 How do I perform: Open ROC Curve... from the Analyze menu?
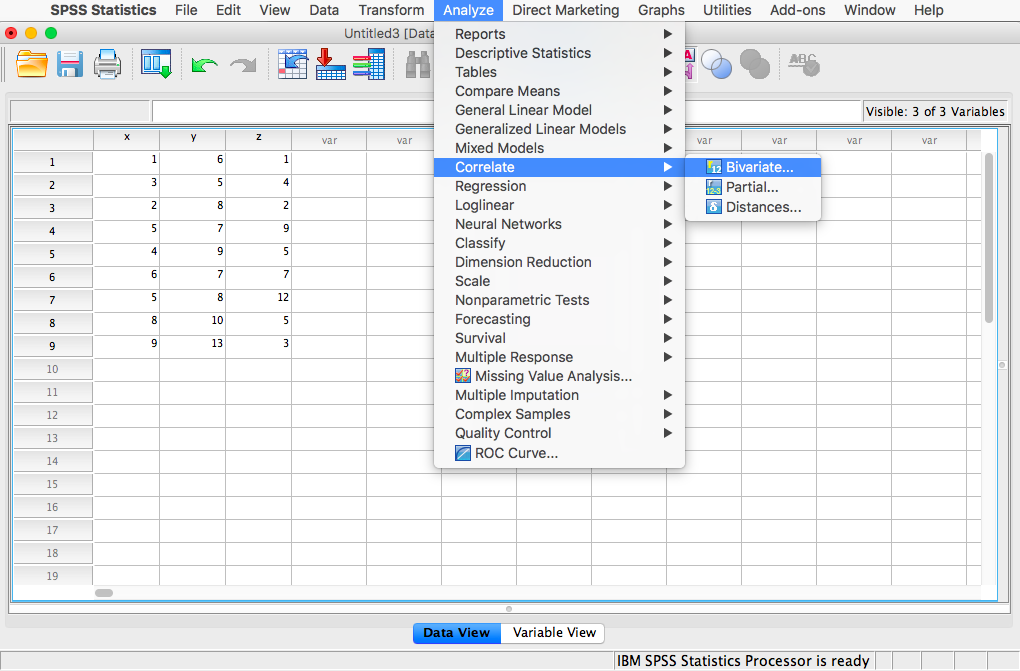coord(559,453)
